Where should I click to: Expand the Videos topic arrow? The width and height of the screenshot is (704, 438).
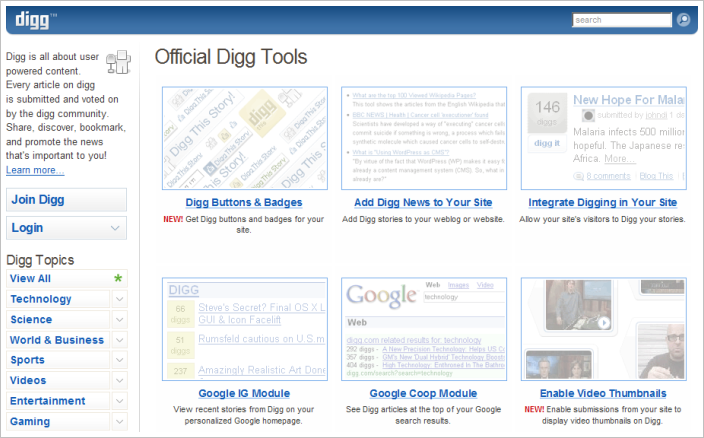(119, 381)
